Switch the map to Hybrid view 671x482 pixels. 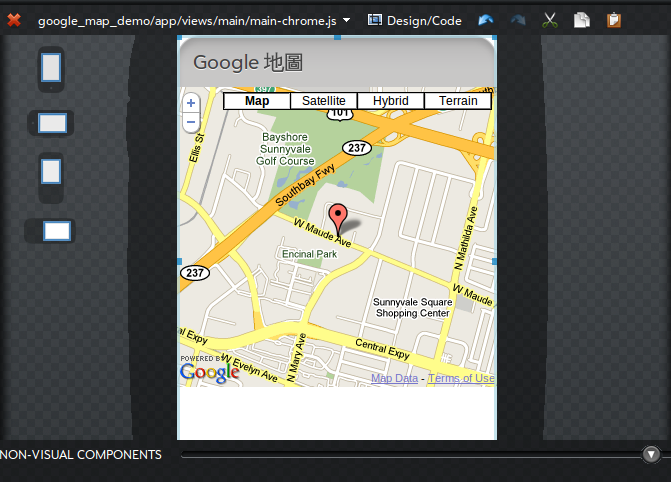pyautogui.click(x=391, y=101)
